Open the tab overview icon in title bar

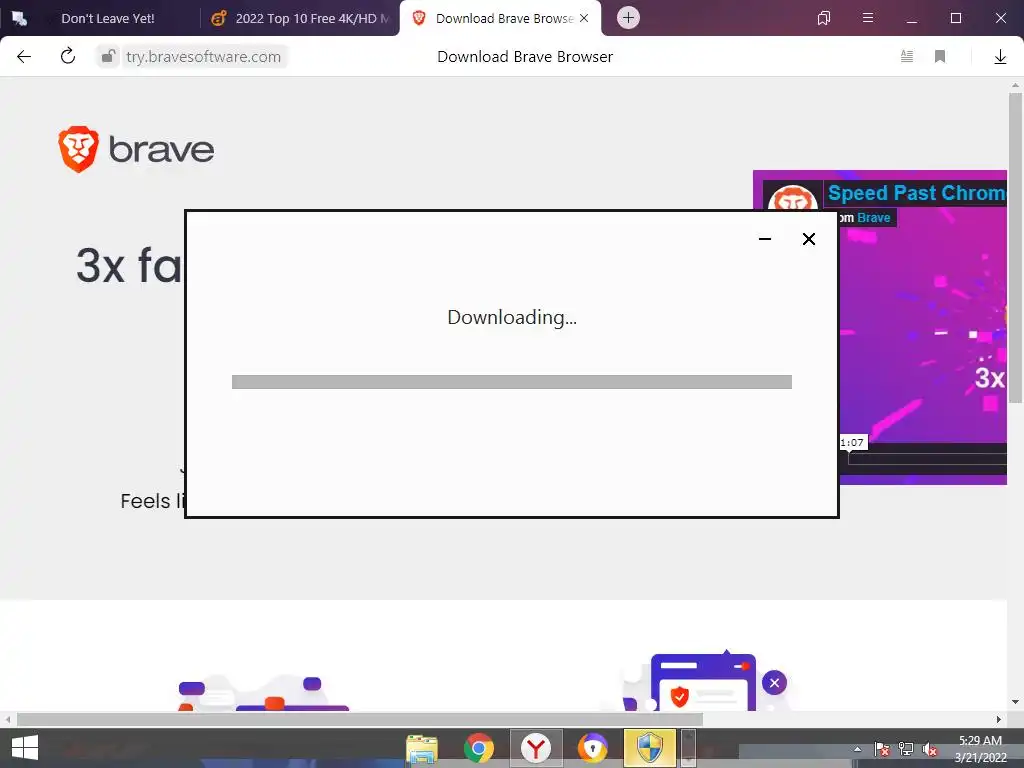coord(824,18)
